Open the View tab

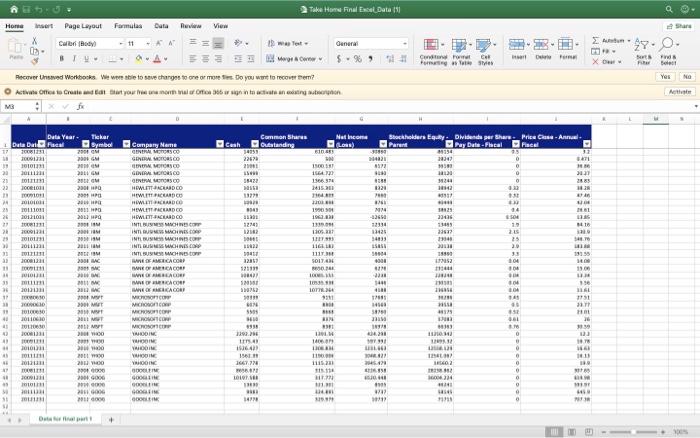[x=221, y=26]
